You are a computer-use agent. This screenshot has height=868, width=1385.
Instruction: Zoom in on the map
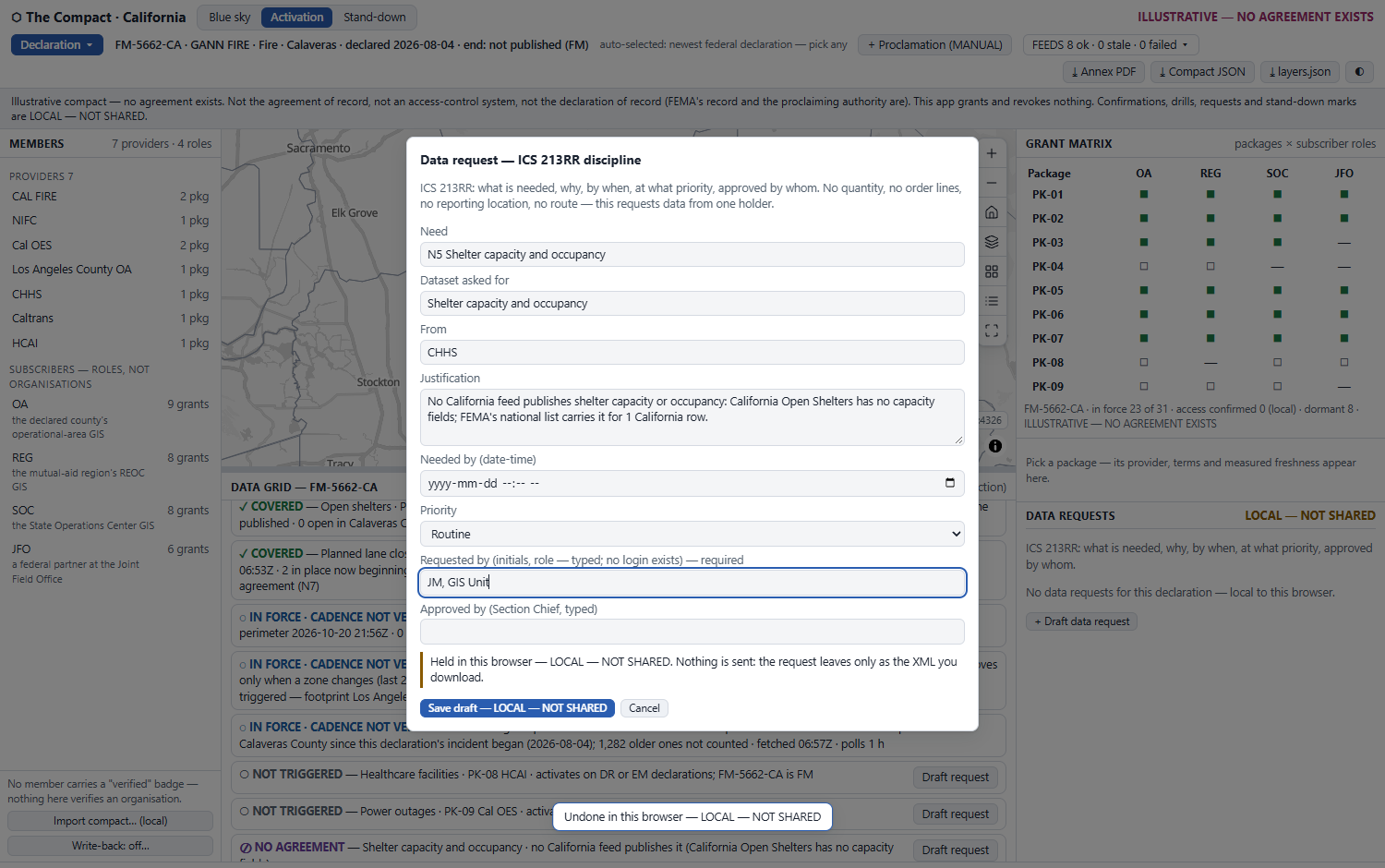click(x=992, y=153)
